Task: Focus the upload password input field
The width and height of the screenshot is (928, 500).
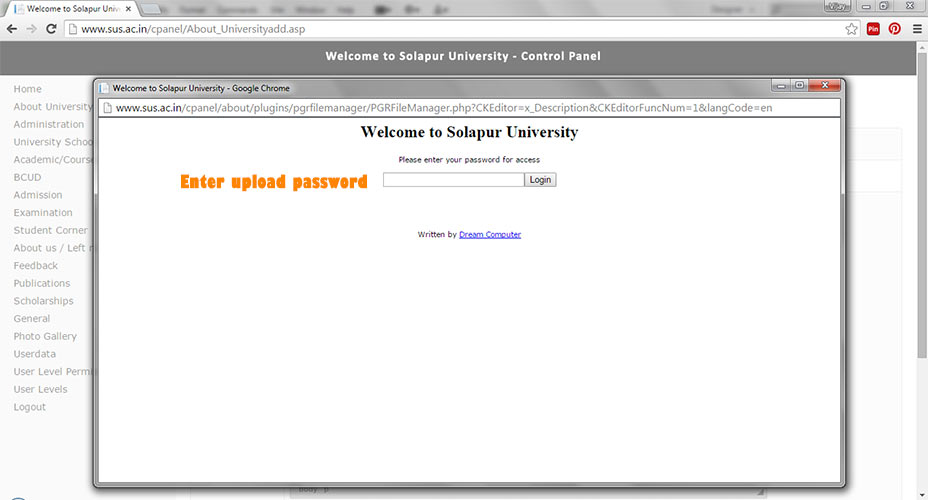Action: 453,179
